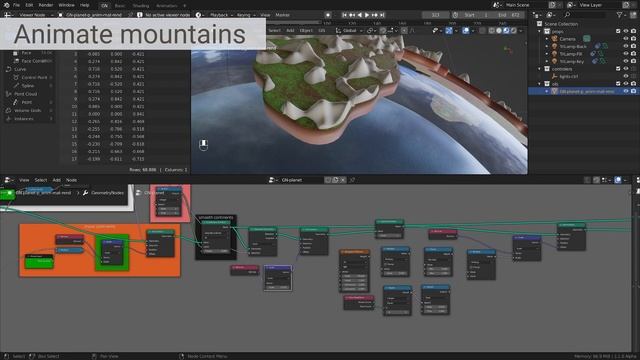Toggle show gizmos in the viewport
Viewport: 640px width, 360px height.
point(449,31)
